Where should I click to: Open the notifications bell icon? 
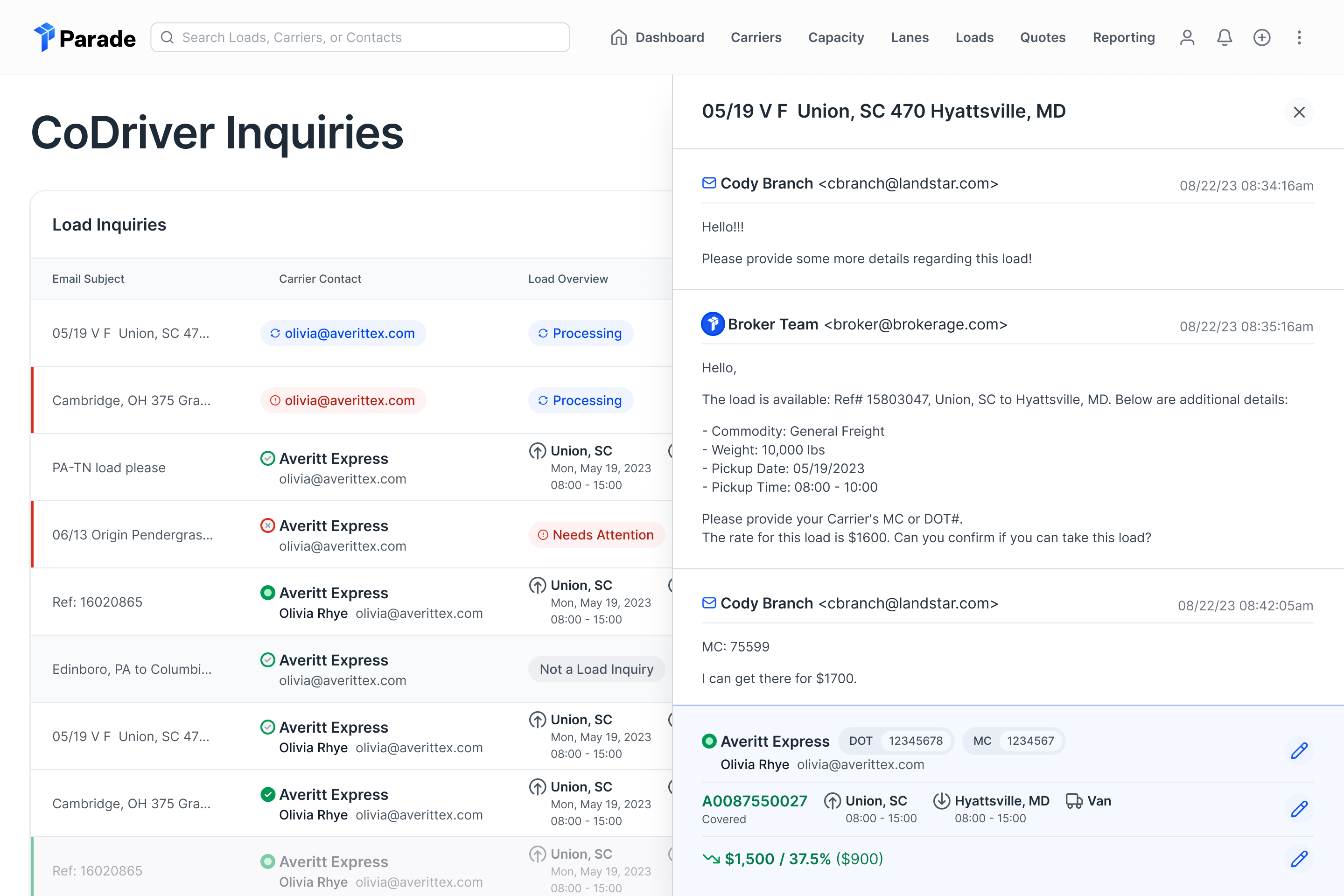click(1224, 37)
